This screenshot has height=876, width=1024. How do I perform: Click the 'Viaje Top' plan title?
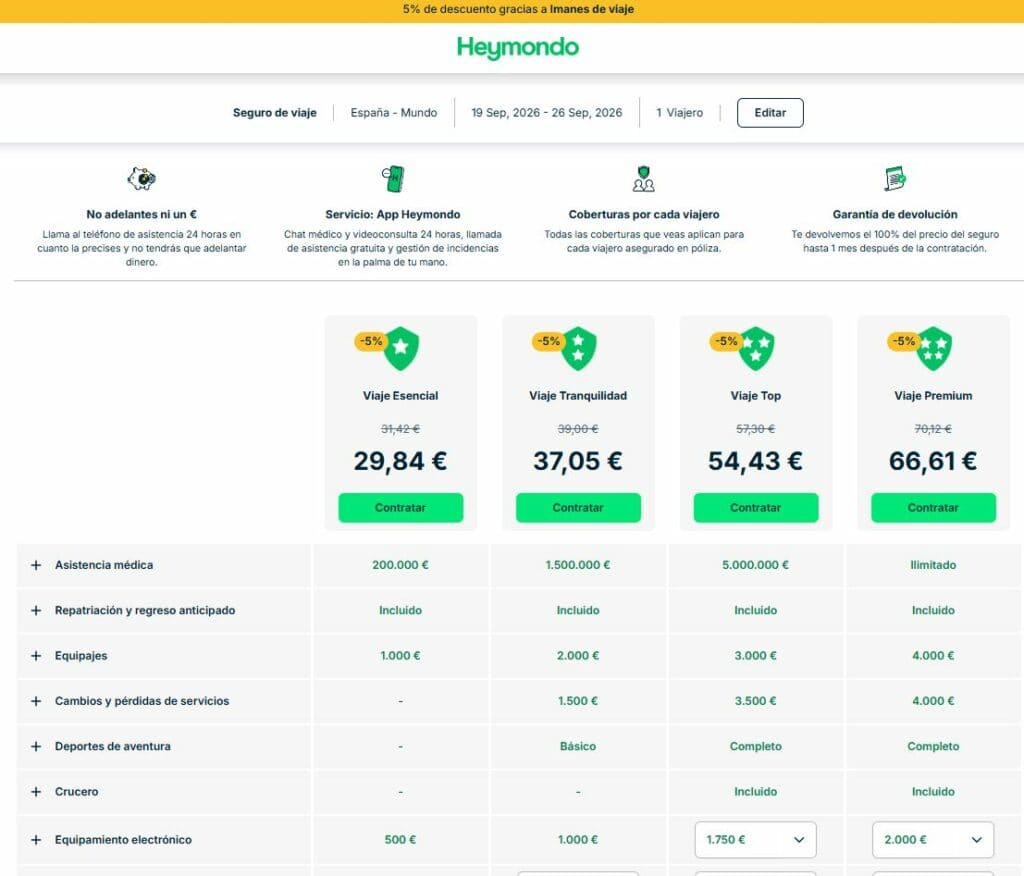[x=756, y=396]
